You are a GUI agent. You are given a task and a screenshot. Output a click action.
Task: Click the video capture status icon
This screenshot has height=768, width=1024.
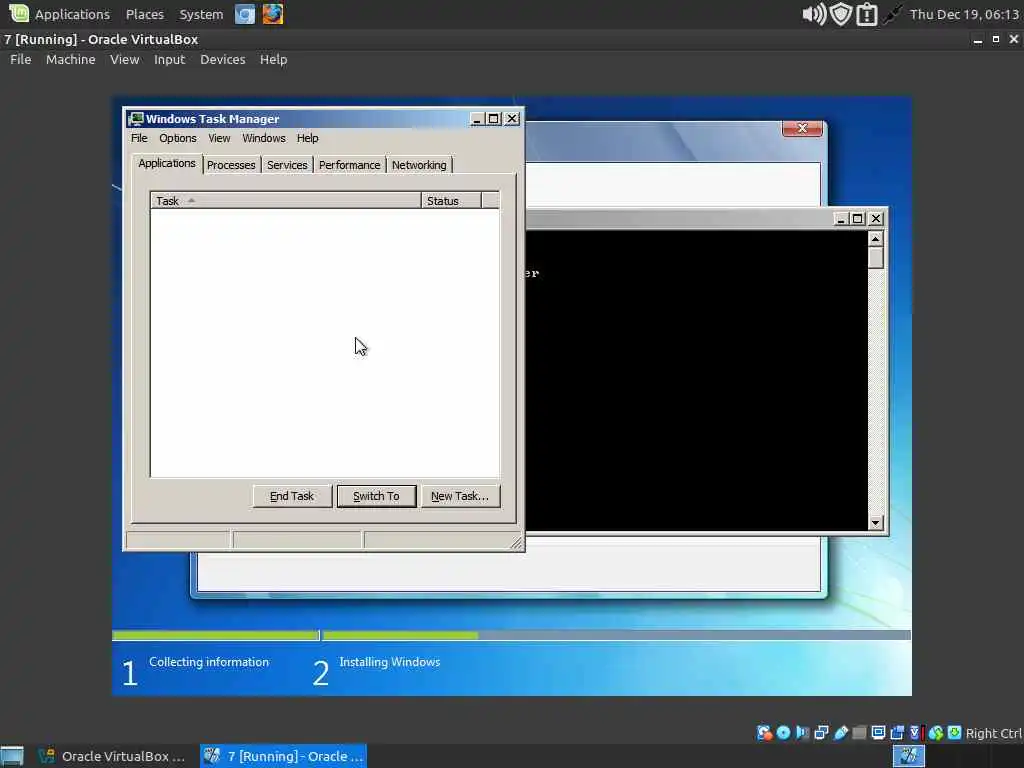click(897, 733)
